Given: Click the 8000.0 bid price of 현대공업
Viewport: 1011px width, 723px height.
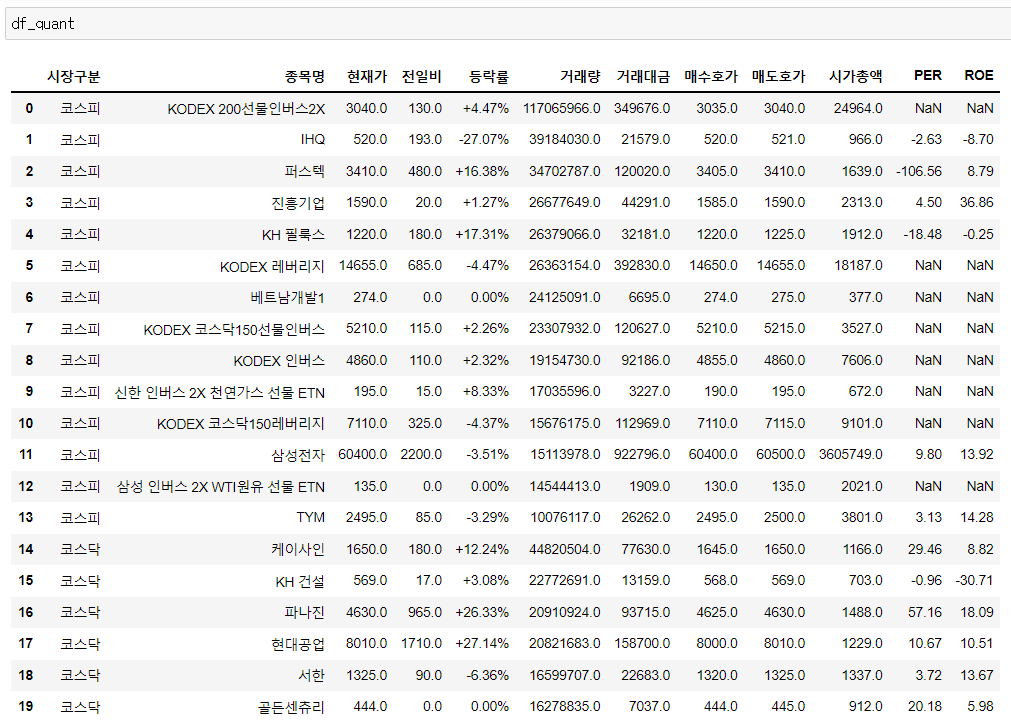Looking at the screenshot, I should click(x=717, y=643).
